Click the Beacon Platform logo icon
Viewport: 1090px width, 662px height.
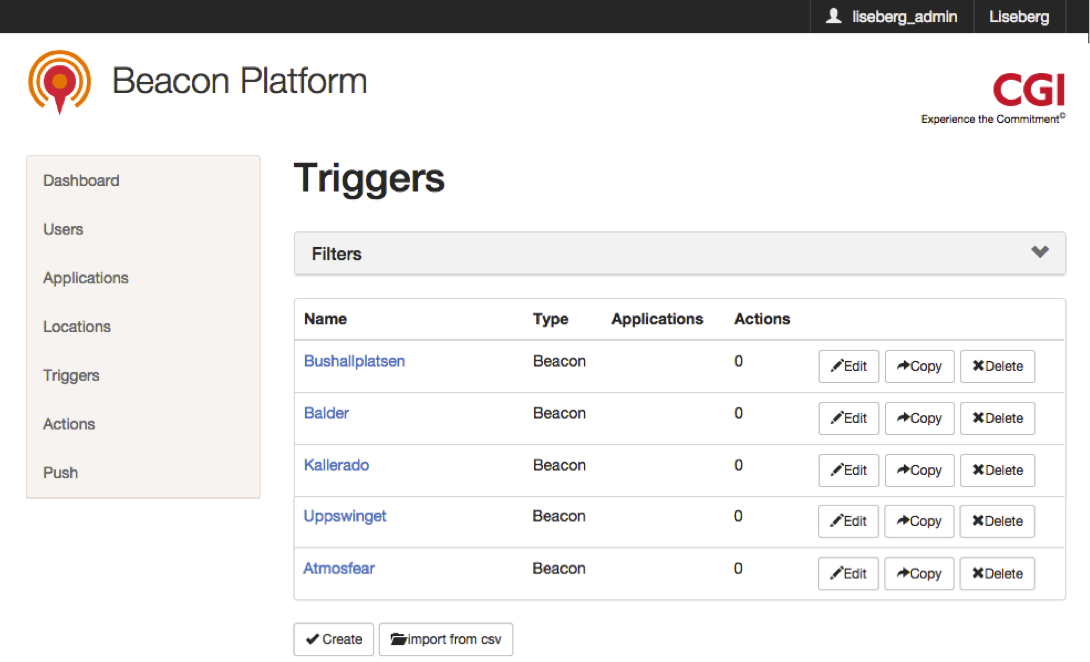point(60,81)
